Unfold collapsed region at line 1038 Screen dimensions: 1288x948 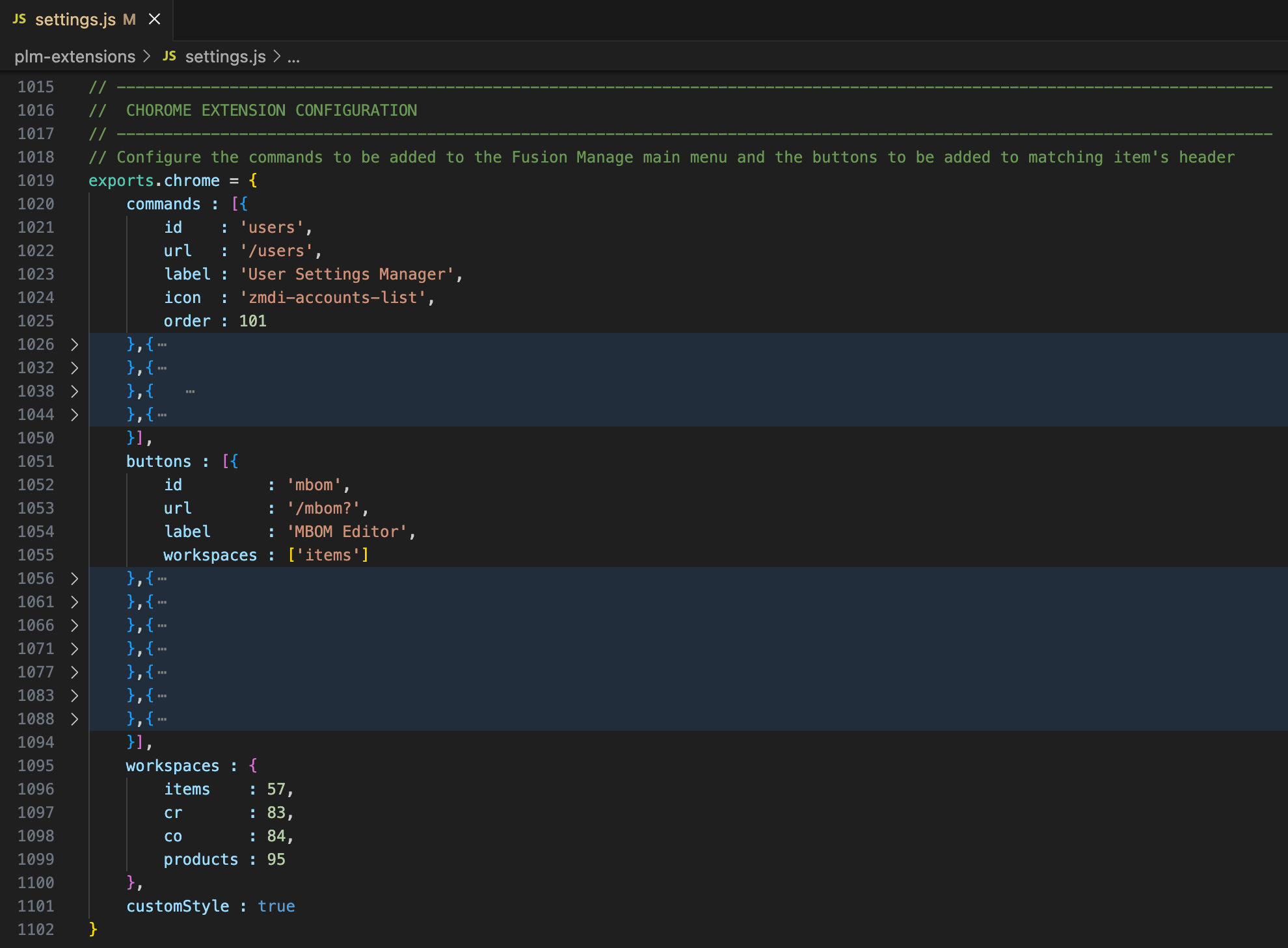pyautogui.click(x=74, y=391)
